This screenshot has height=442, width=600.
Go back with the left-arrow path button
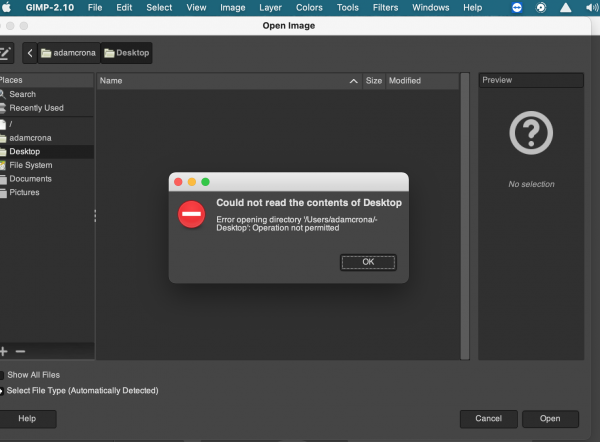point(30,53)
